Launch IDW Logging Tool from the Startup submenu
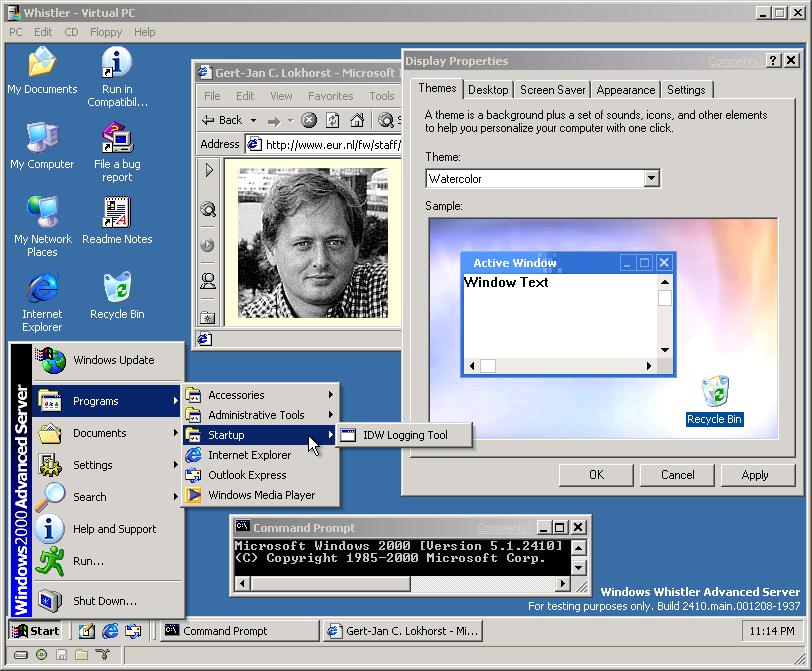This screenshot has width=812, height=671. (404, 435)
